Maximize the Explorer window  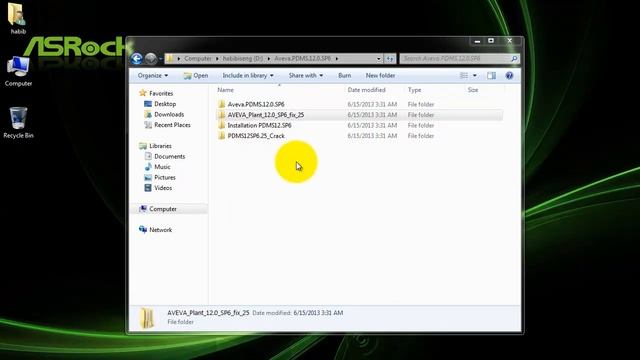[x=491, y=41]
